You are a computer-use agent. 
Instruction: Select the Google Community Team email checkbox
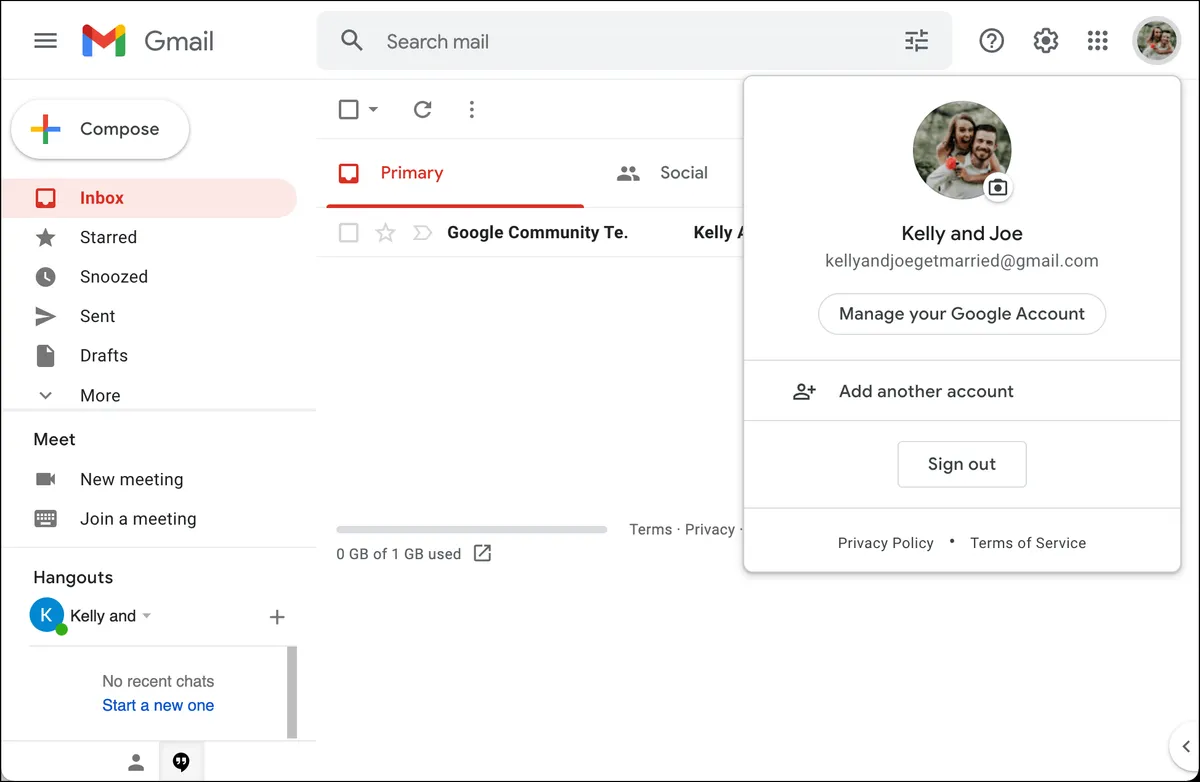(348, 233)
